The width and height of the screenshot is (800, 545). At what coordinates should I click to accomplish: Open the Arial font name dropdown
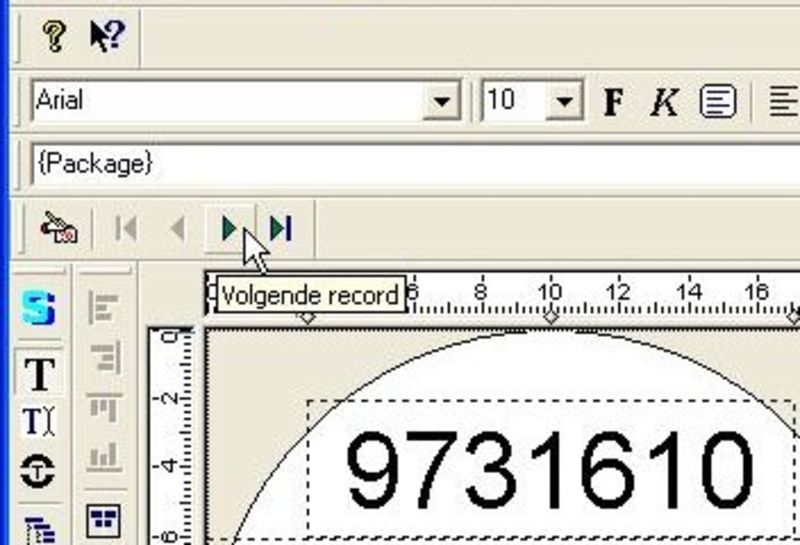[440, 101]
